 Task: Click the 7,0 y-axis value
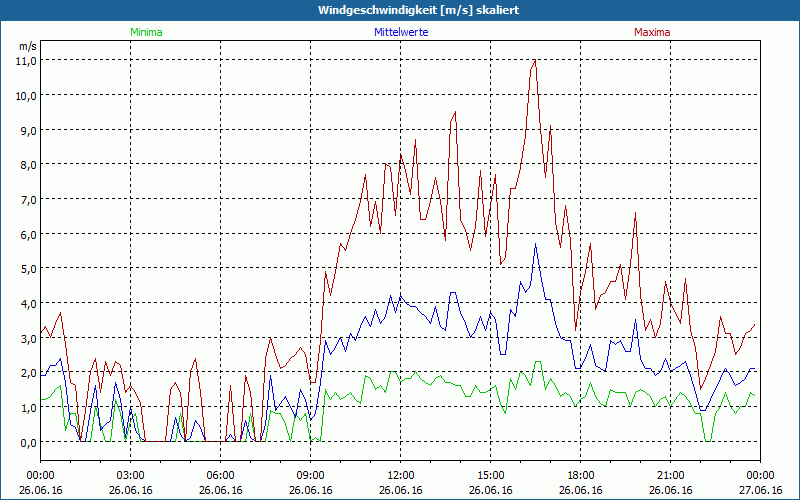pos(28,199)
